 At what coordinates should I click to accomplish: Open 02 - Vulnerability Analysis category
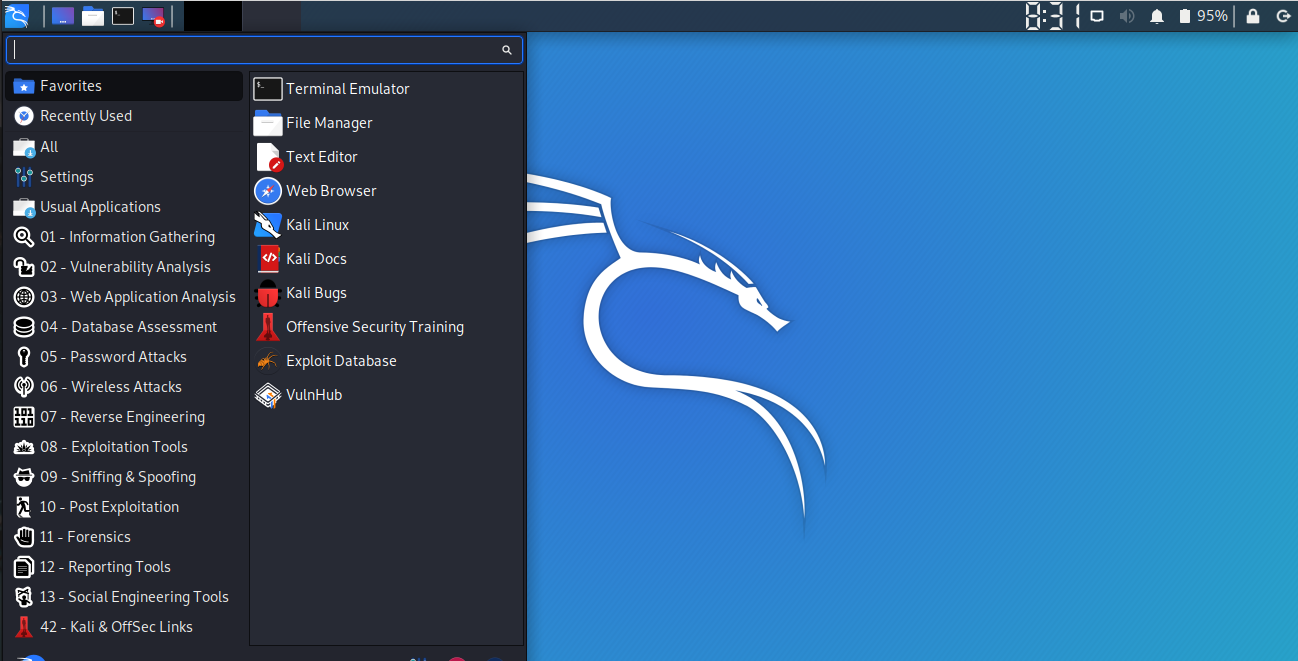click(125, 267)
